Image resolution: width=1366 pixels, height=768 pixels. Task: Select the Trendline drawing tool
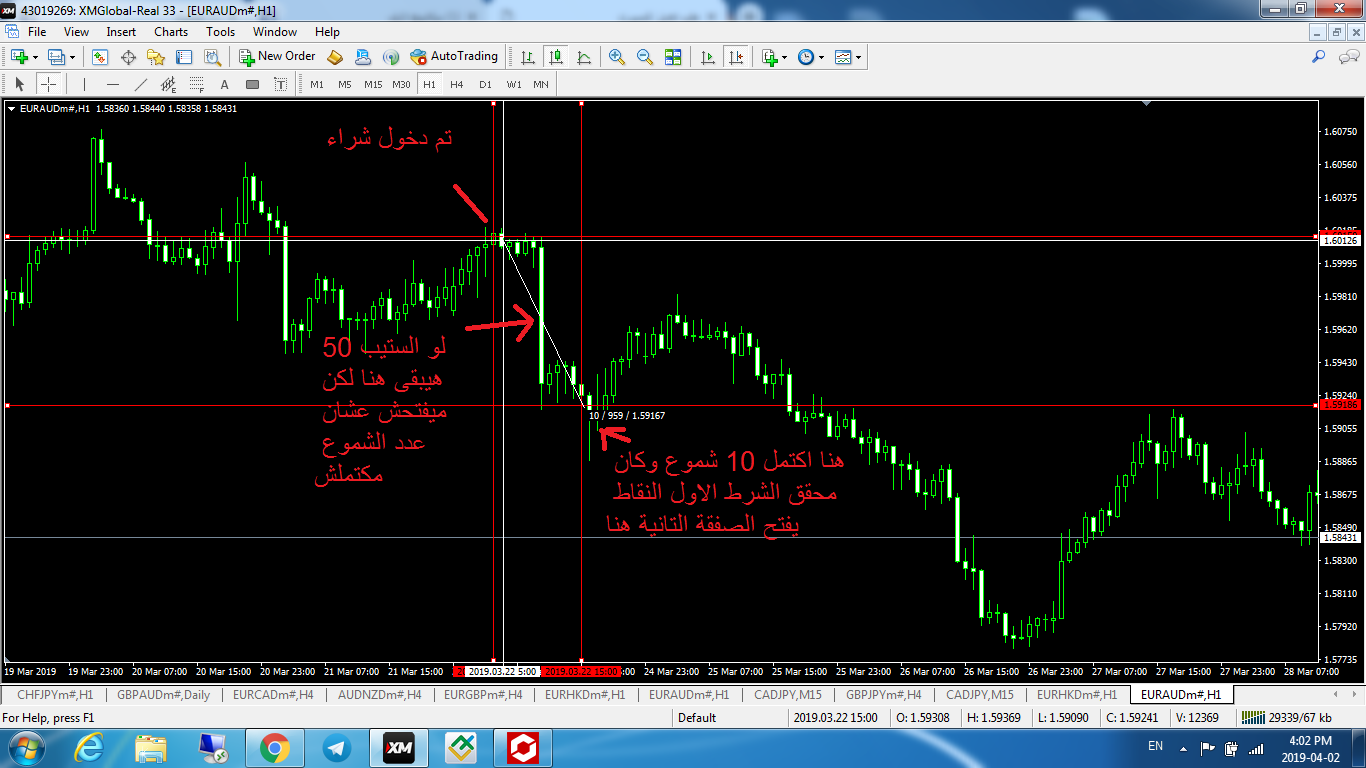(140, 84)
